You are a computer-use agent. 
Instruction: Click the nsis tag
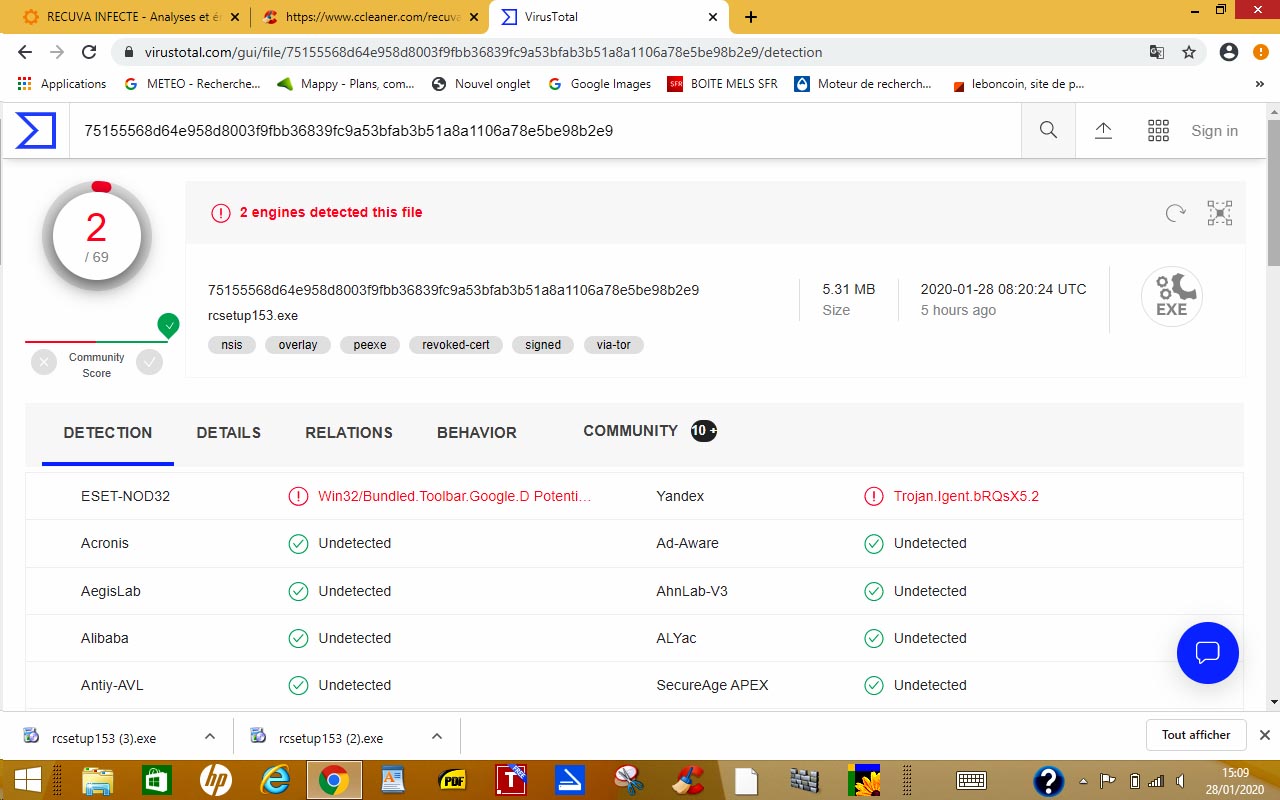[232, 345]
